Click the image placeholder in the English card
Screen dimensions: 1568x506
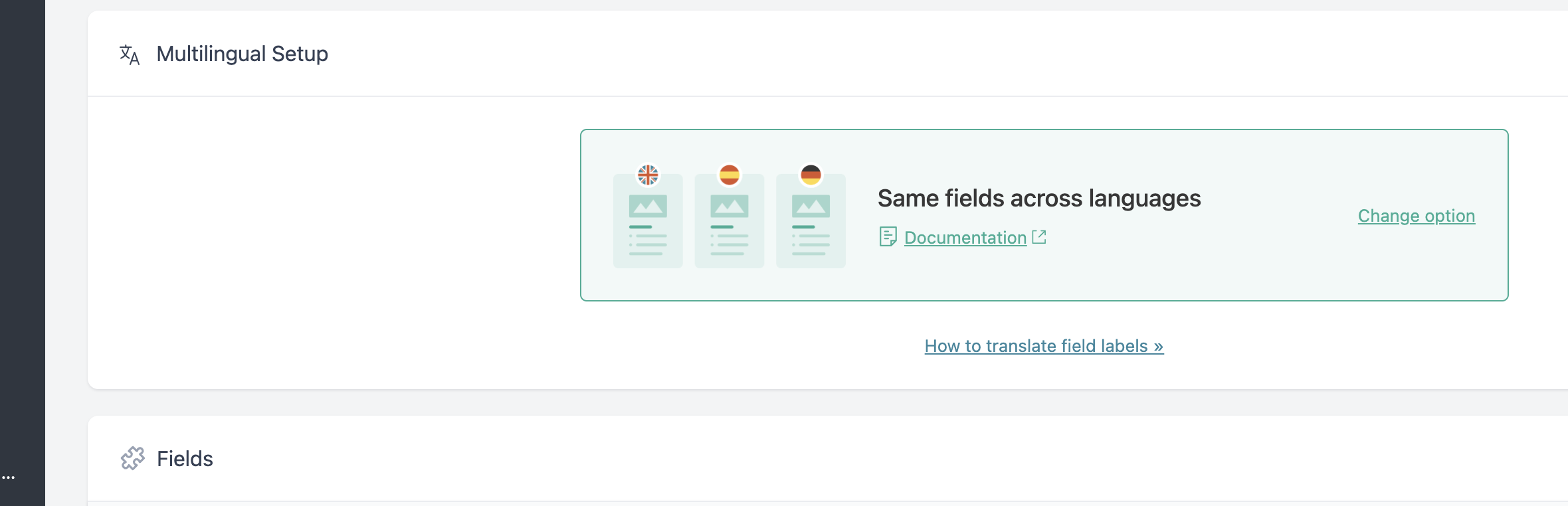click(648, 207)
